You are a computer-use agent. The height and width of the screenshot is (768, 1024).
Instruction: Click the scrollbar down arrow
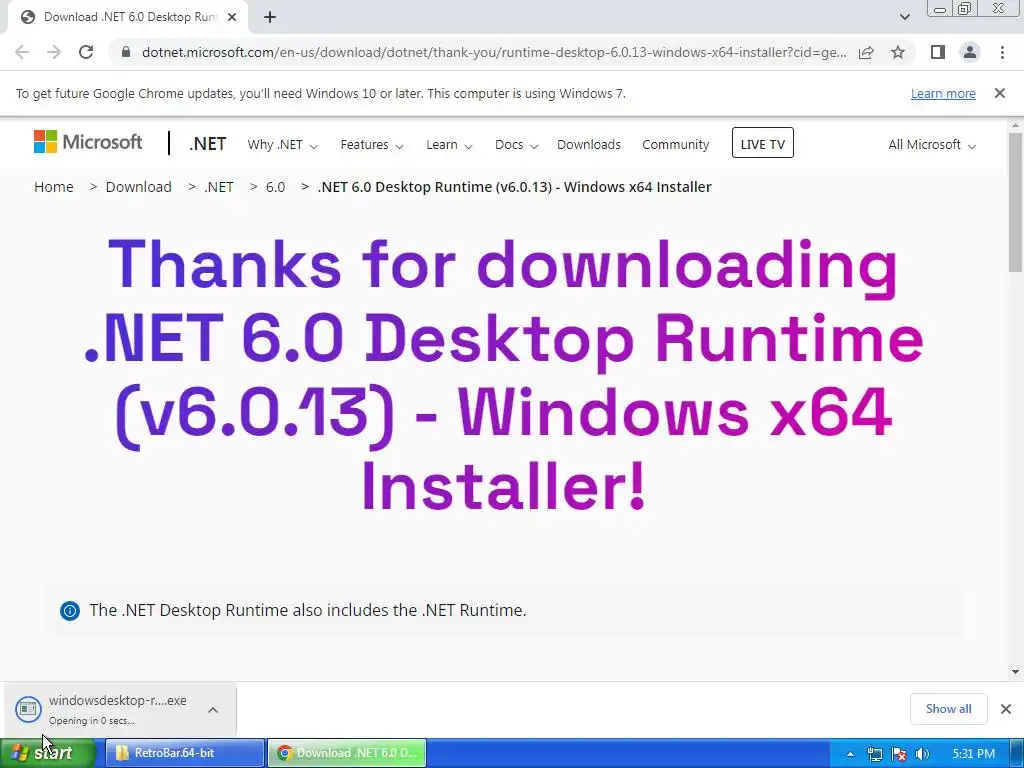tap(1015, 671)
